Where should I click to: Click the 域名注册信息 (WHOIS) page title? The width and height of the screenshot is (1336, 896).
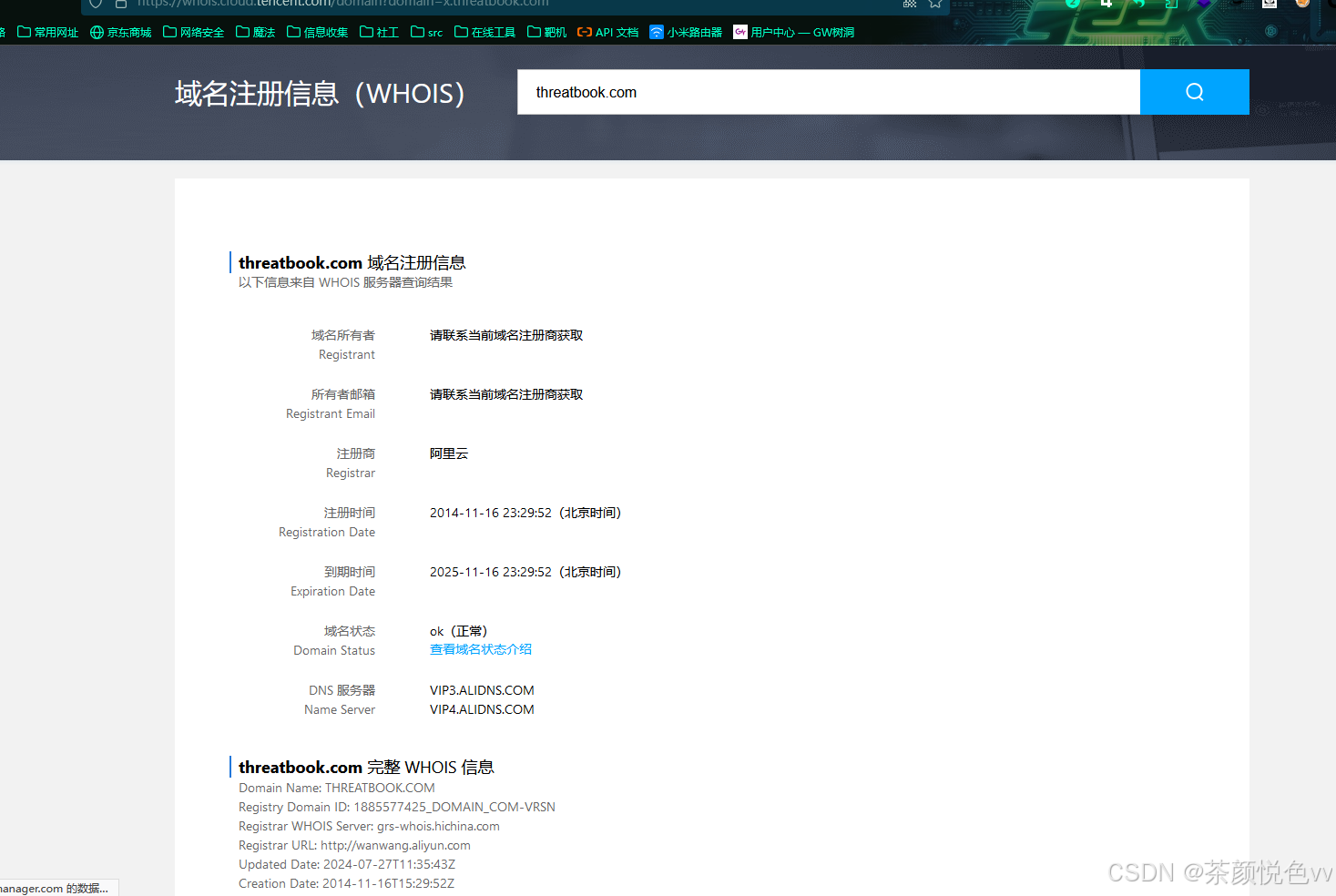coord(320,93)
